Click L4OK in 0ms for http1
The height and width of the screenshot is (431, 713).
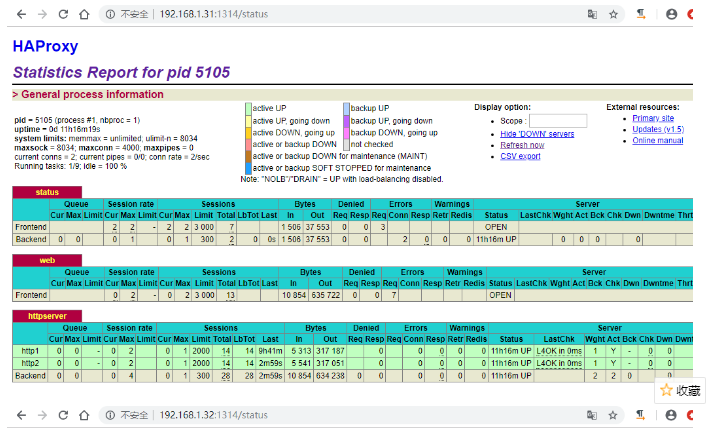coord(559,351)
